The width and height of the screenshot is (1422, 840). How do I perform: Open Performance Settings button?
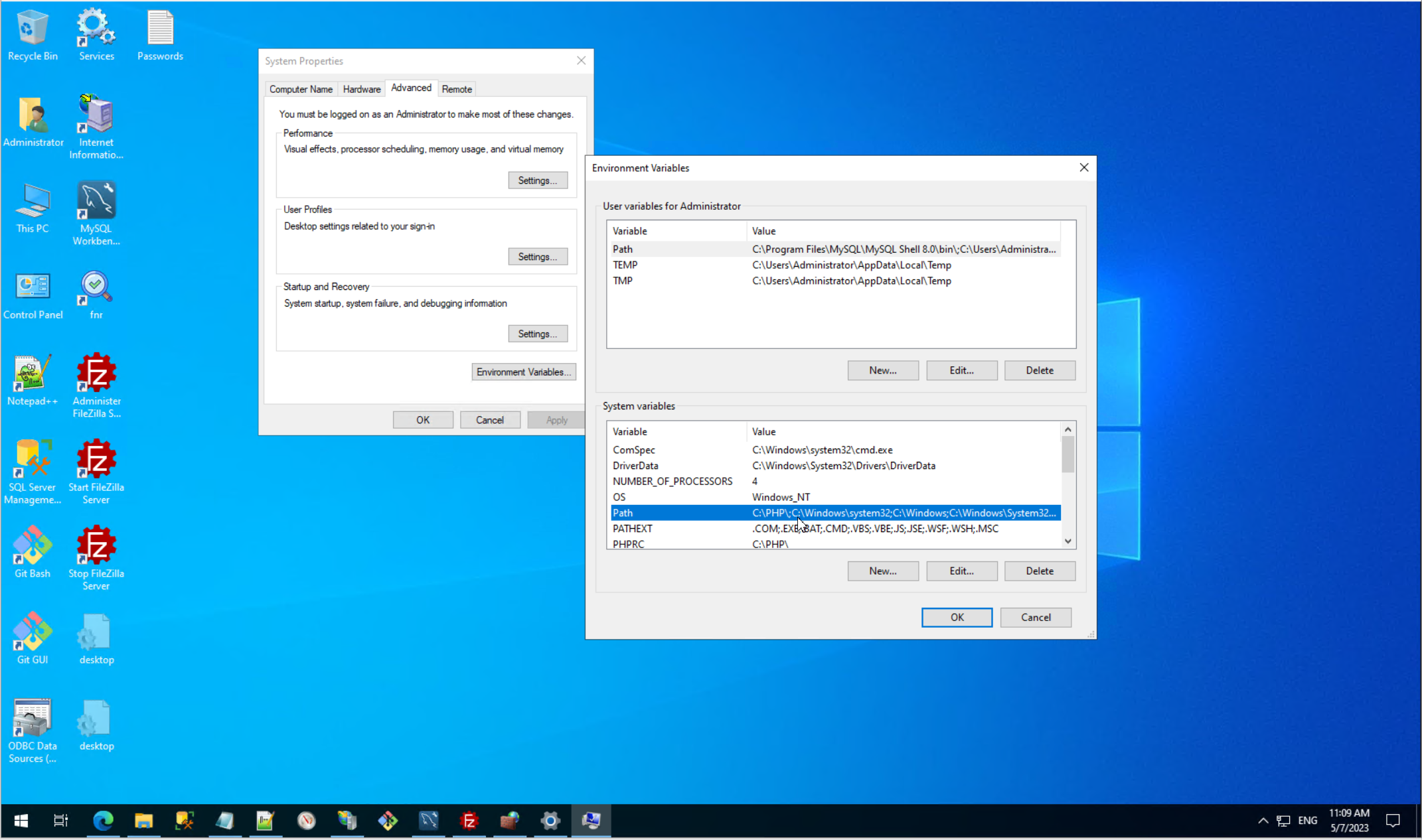click(x=537, y=180)
